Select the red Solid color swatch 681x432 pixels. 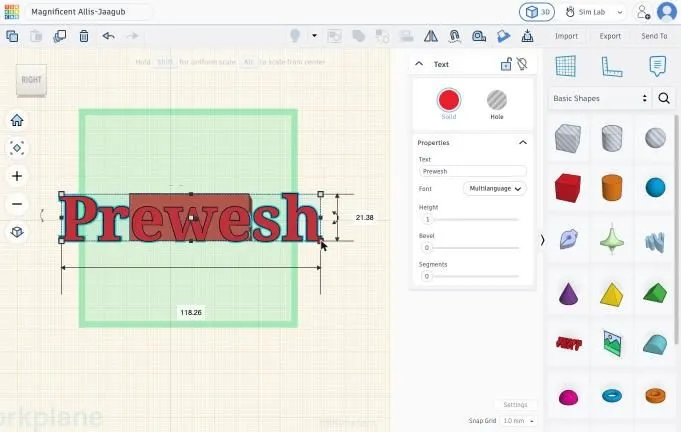449,100
